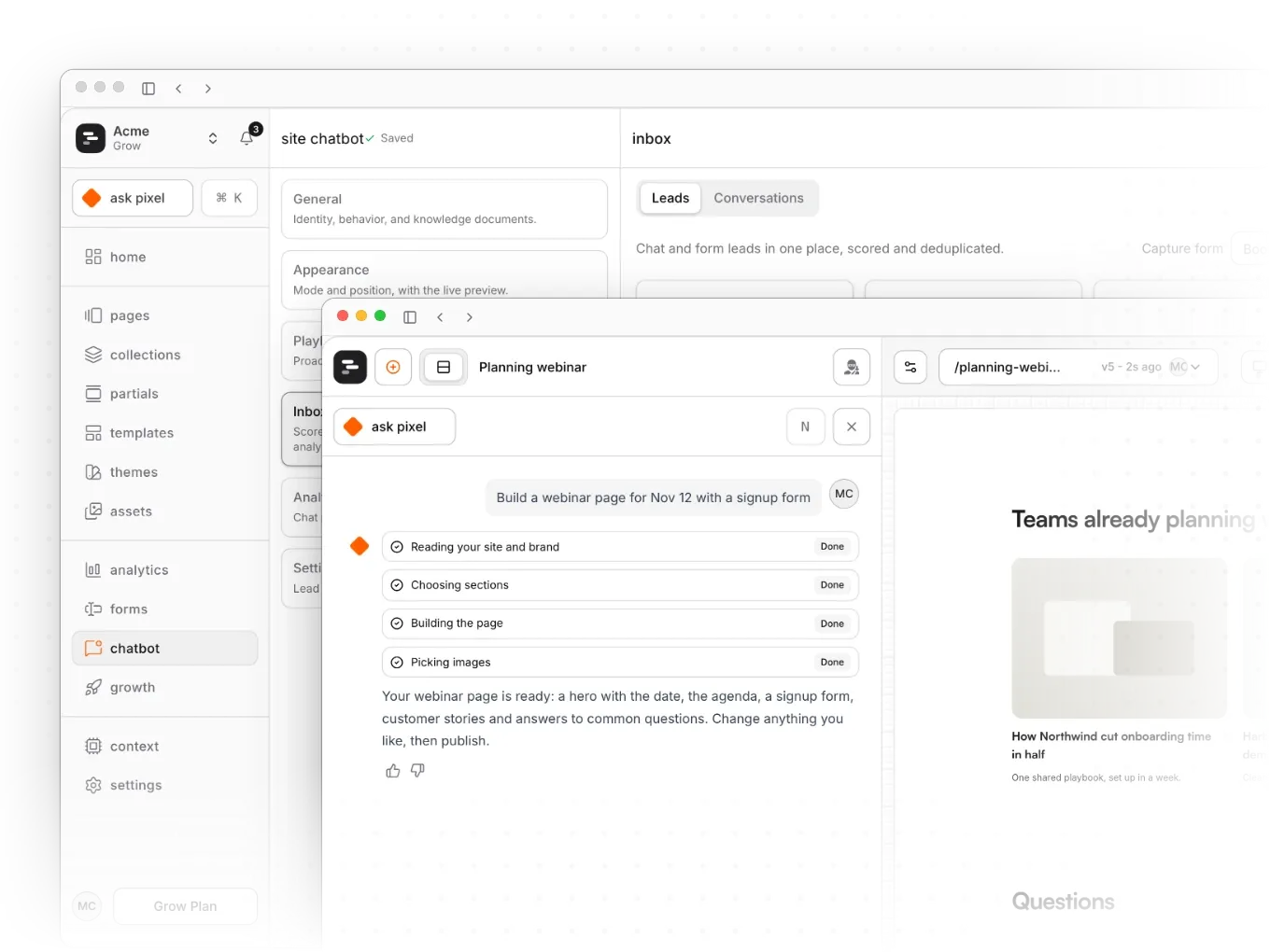The image size is (1270, 952).
Task: Select chatbot in the sidebar
Action: coord(164,649)
